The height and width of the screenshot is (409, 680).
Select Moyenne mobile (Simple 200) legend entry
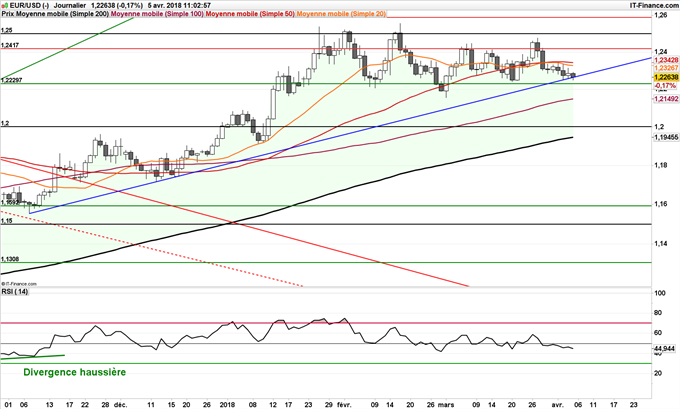tap(62, 14)
